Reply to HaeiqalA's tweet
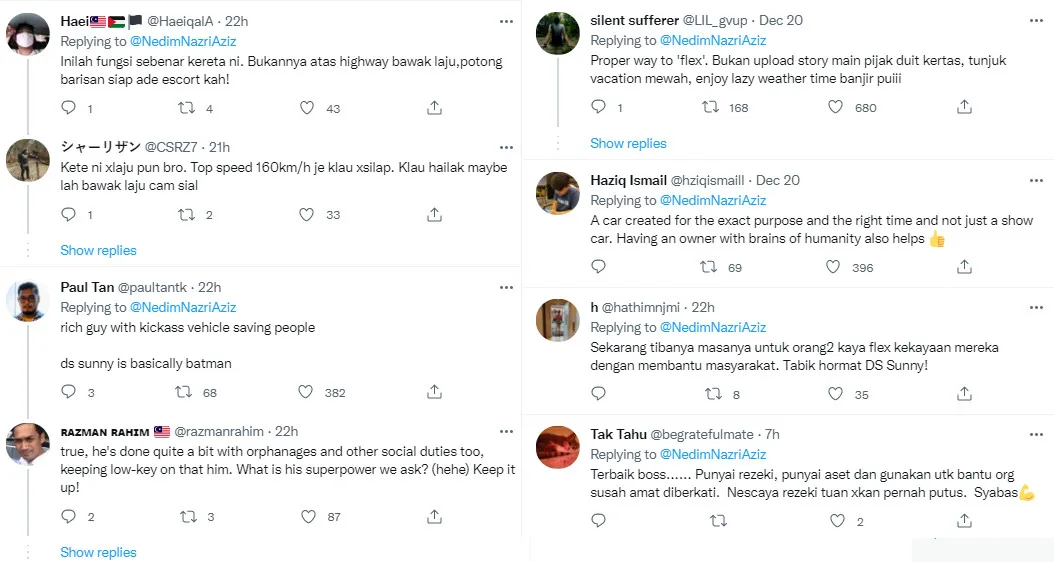 (68, 108)
